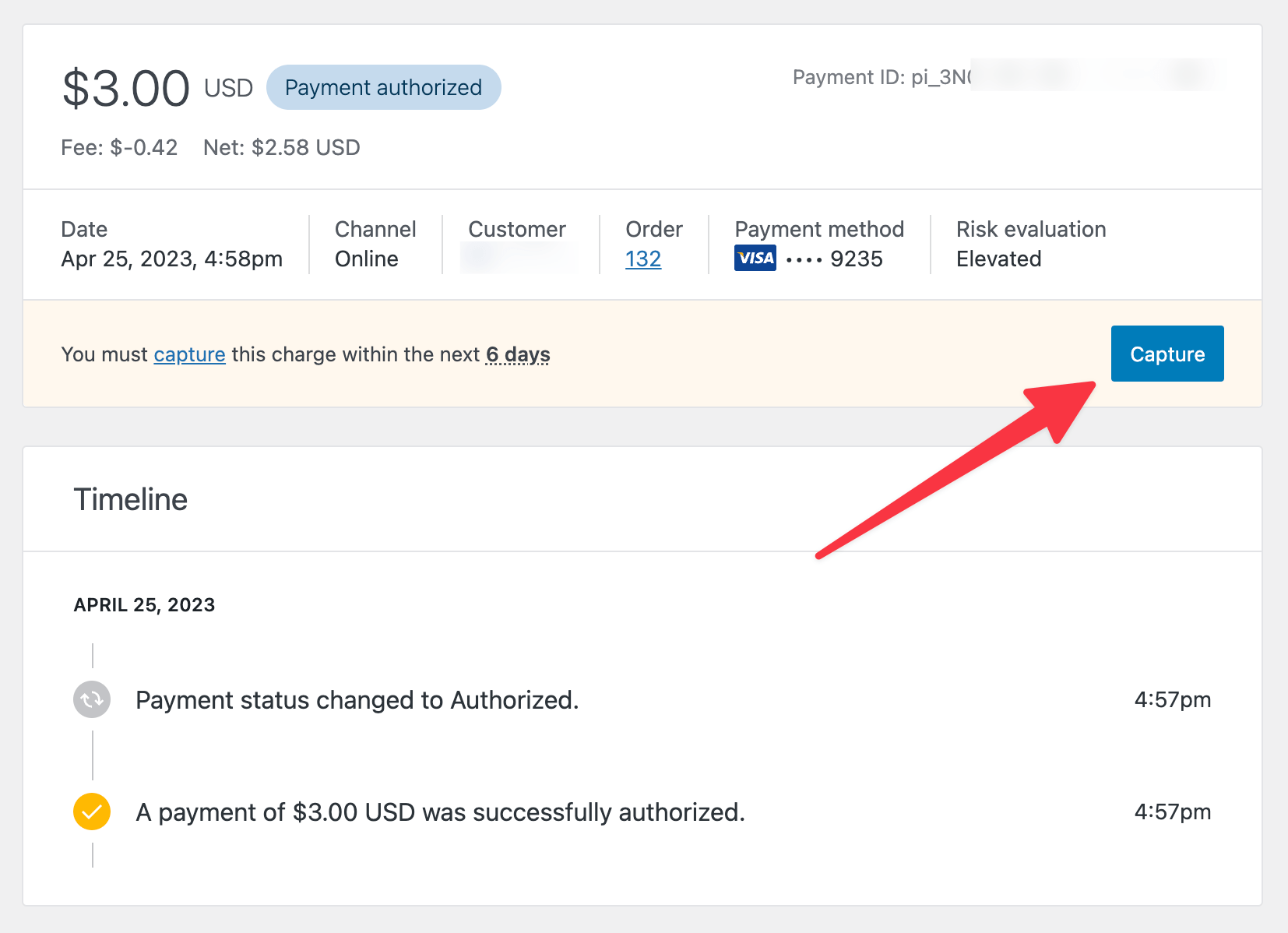Screen dimensions: 1288x933
Task: Click the Apr 25 date field
Action: (171, 259)
